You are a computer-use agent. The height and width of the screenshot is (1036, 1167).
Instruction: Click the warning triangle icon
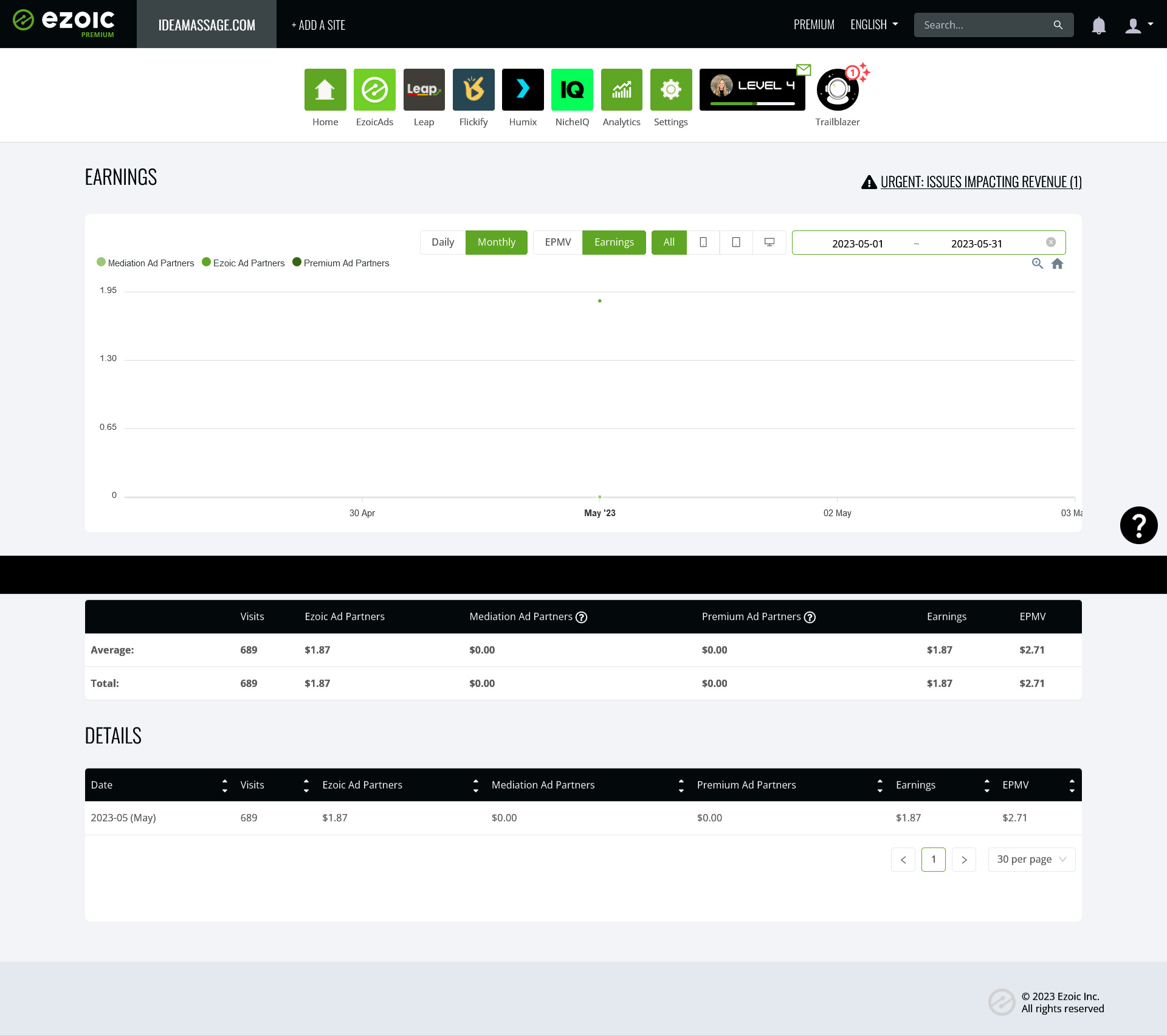tap(869, 182)
